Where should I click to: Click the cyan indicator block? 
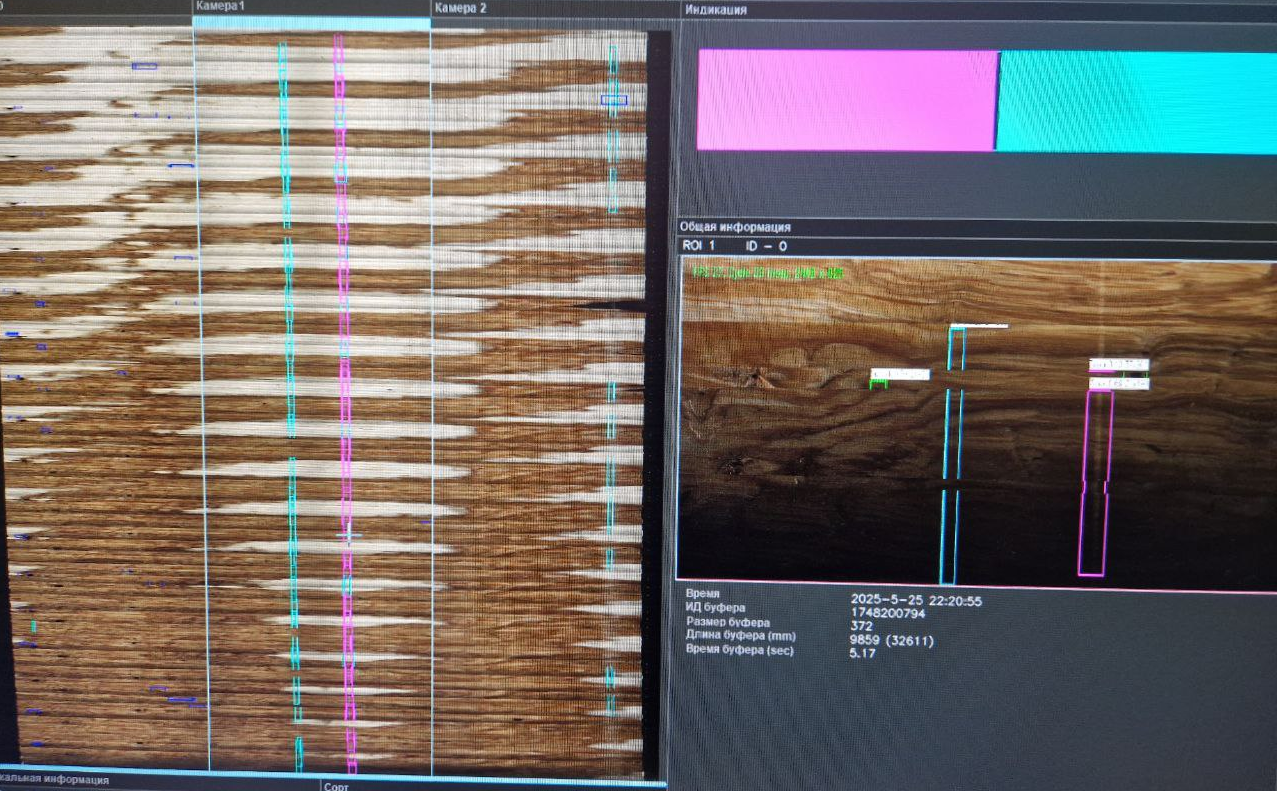tap(1136, 102)
